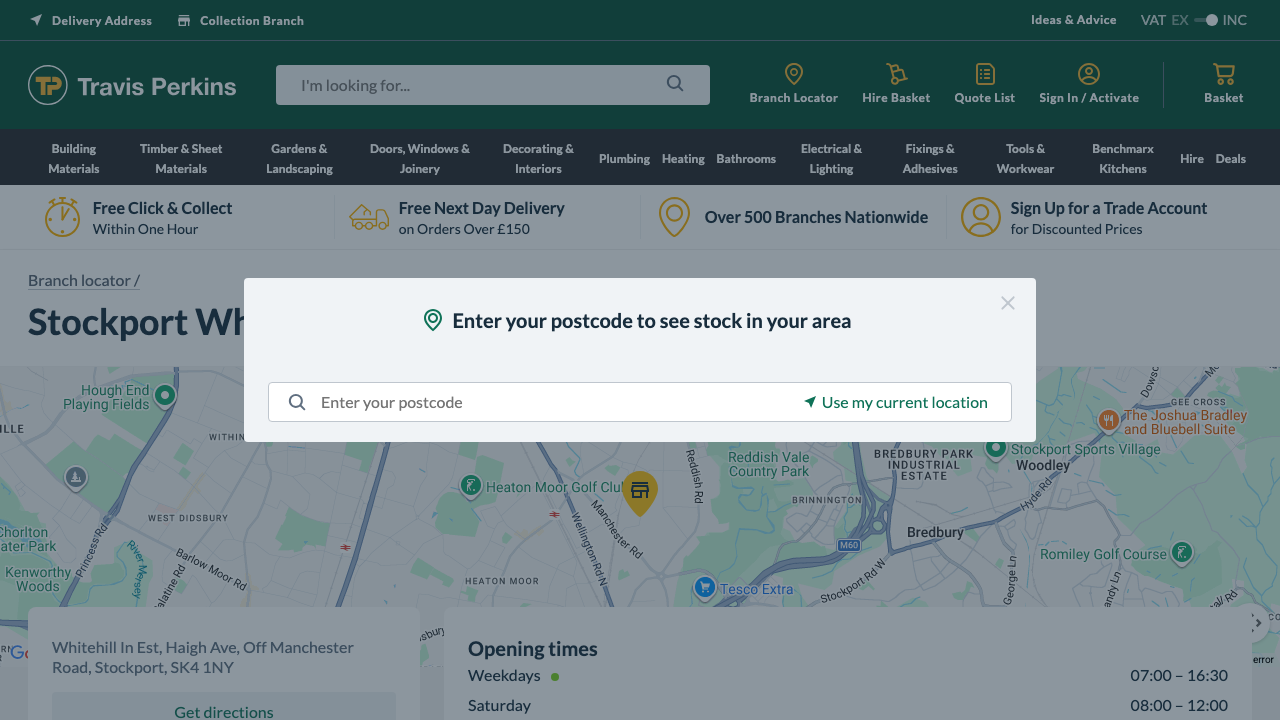1280x720 pixels.
Task: Click the Sign In / Activate icon
Action: point(1088,74)
